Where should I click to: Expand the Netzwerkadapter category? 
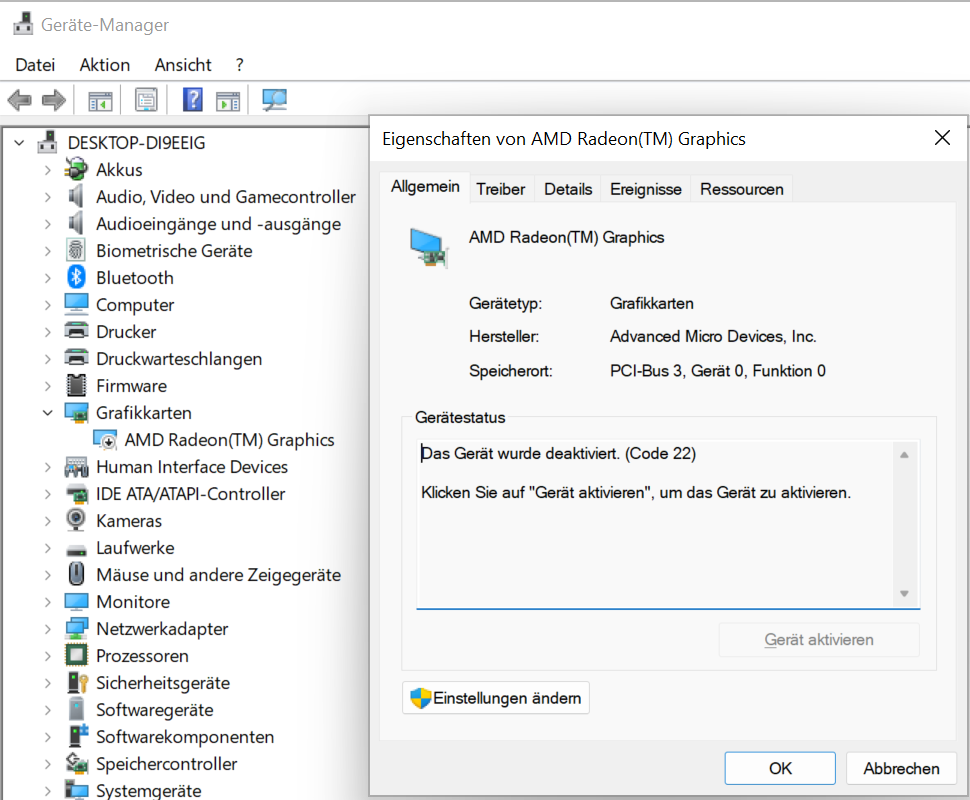(48, 629)
